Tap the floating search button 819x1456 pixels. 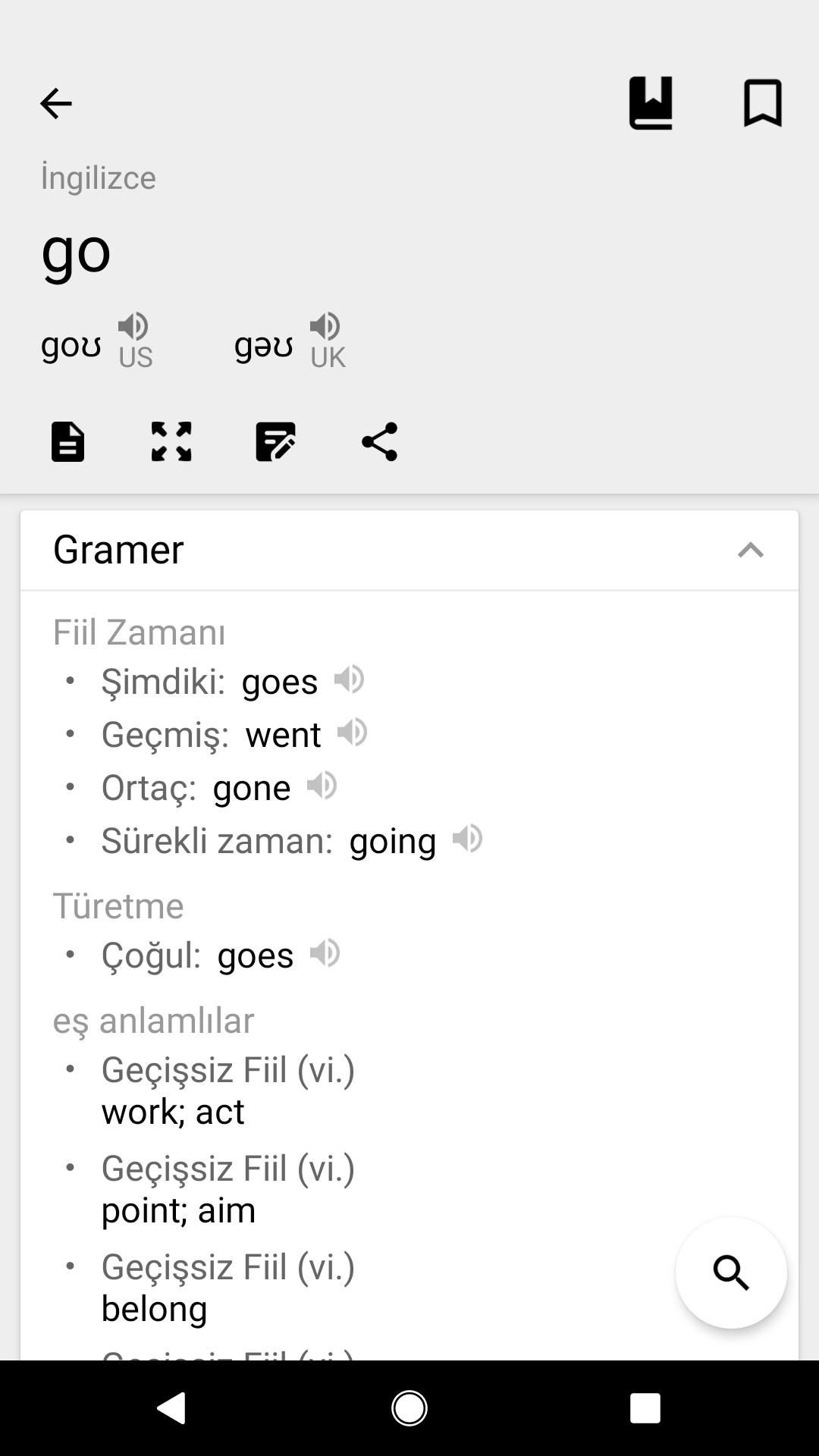coord(731,1272)
